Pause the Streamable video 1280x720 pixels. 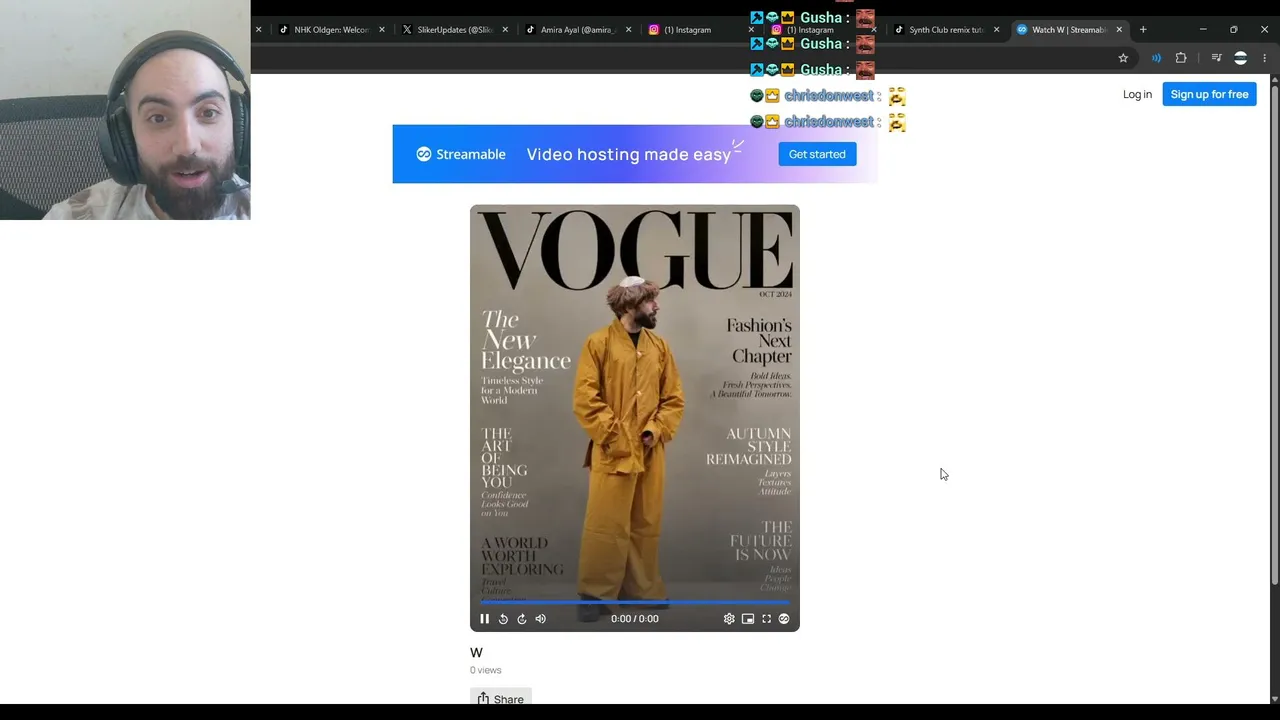[x=484, y=619]
